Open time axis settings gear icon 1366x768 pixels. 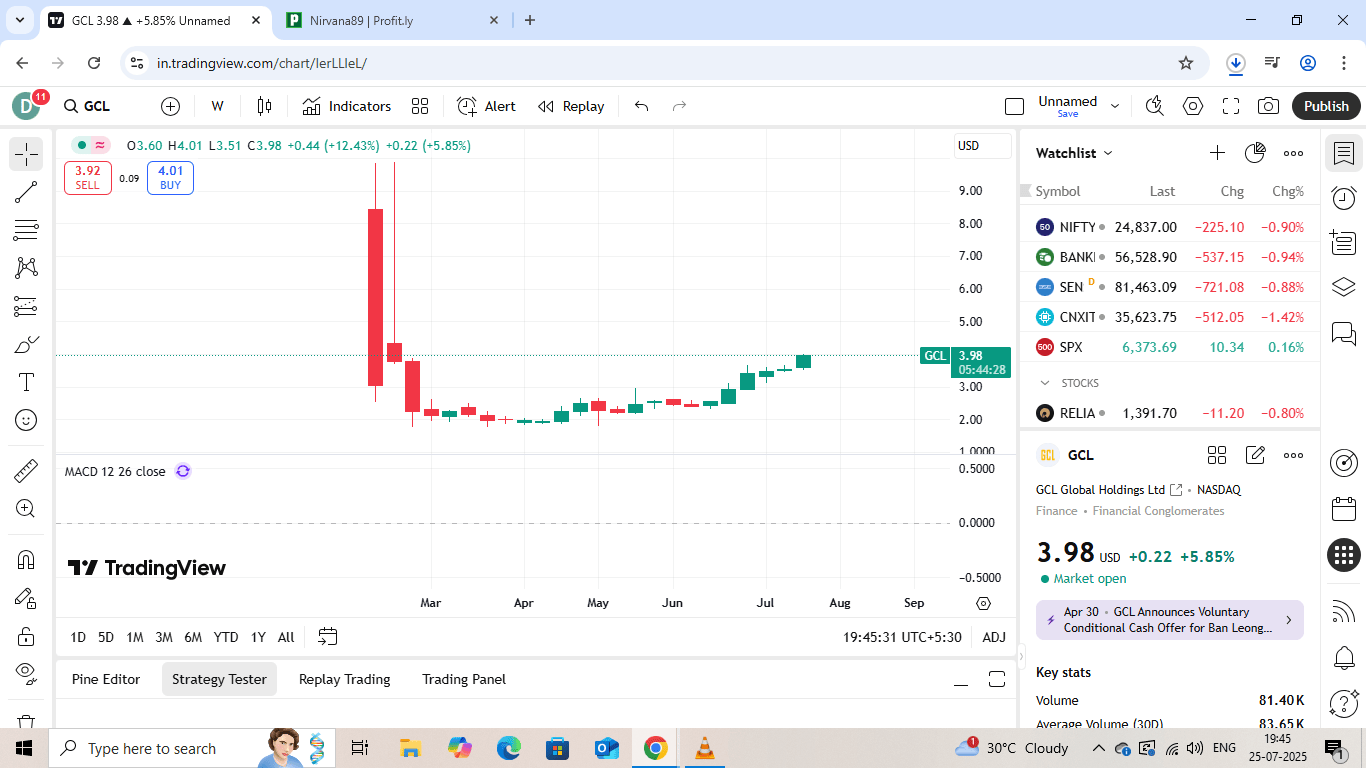click(983, 603)
